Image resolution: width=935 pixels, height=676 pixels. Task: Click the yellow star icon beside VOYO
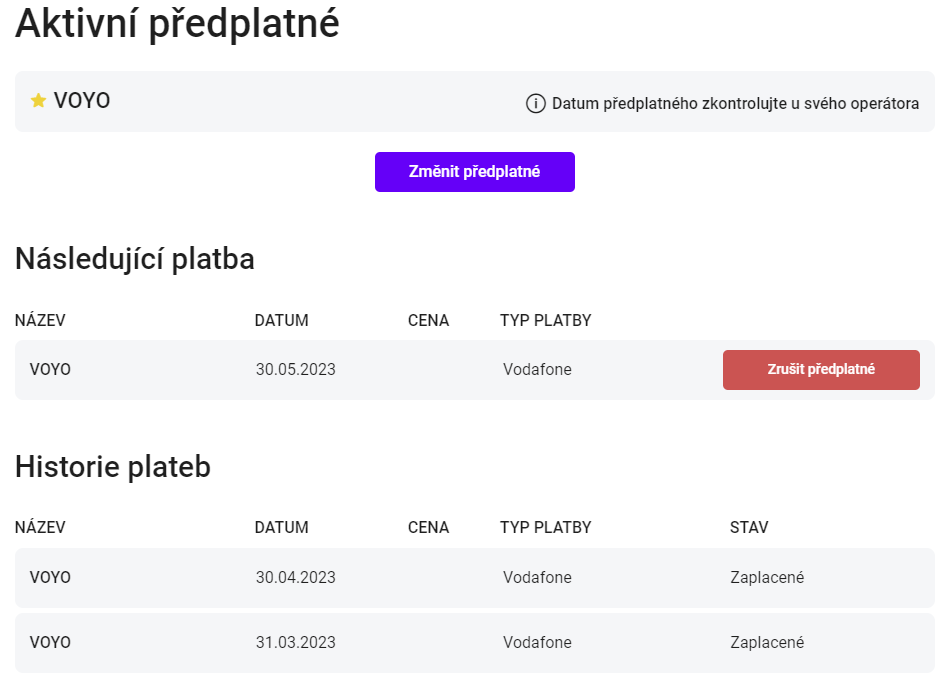point(38,101)
